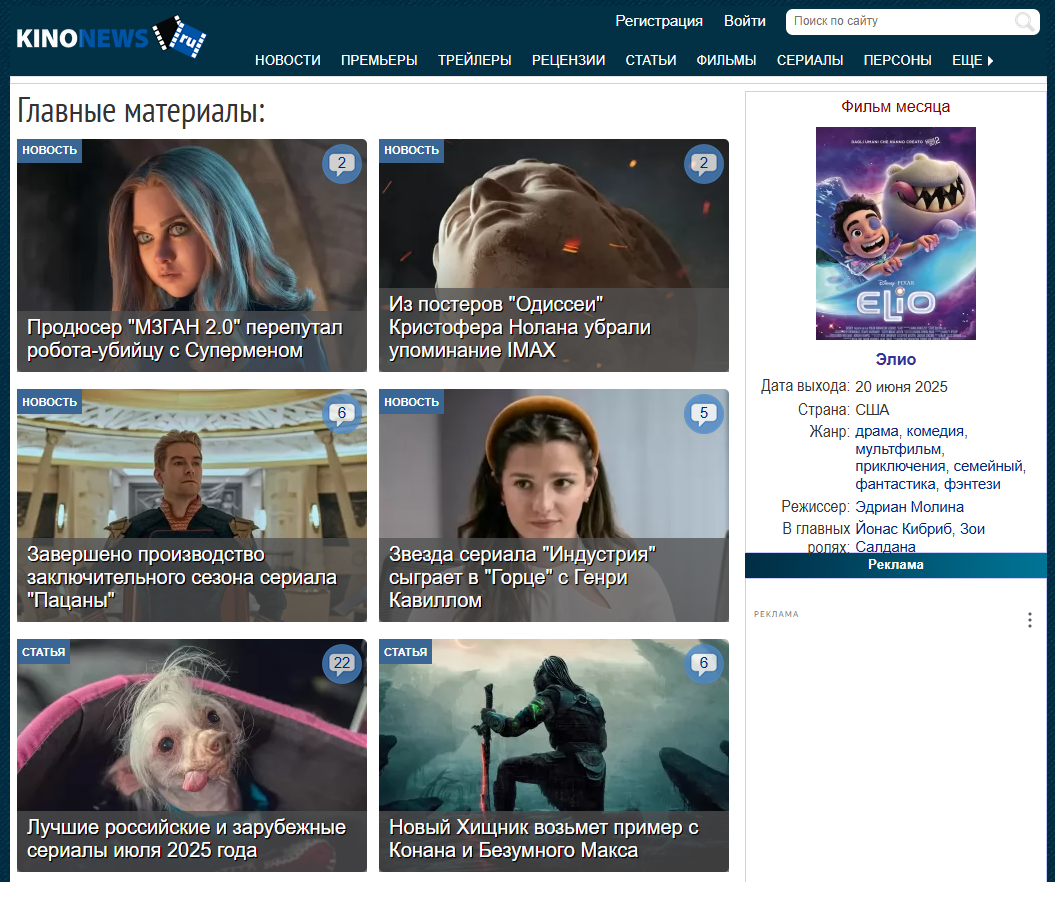Image resolution: width=1055 pixels, height=897 pixels.
Task: Open headline about "Горец" with Henry Cavill
Action: (522, 577)
